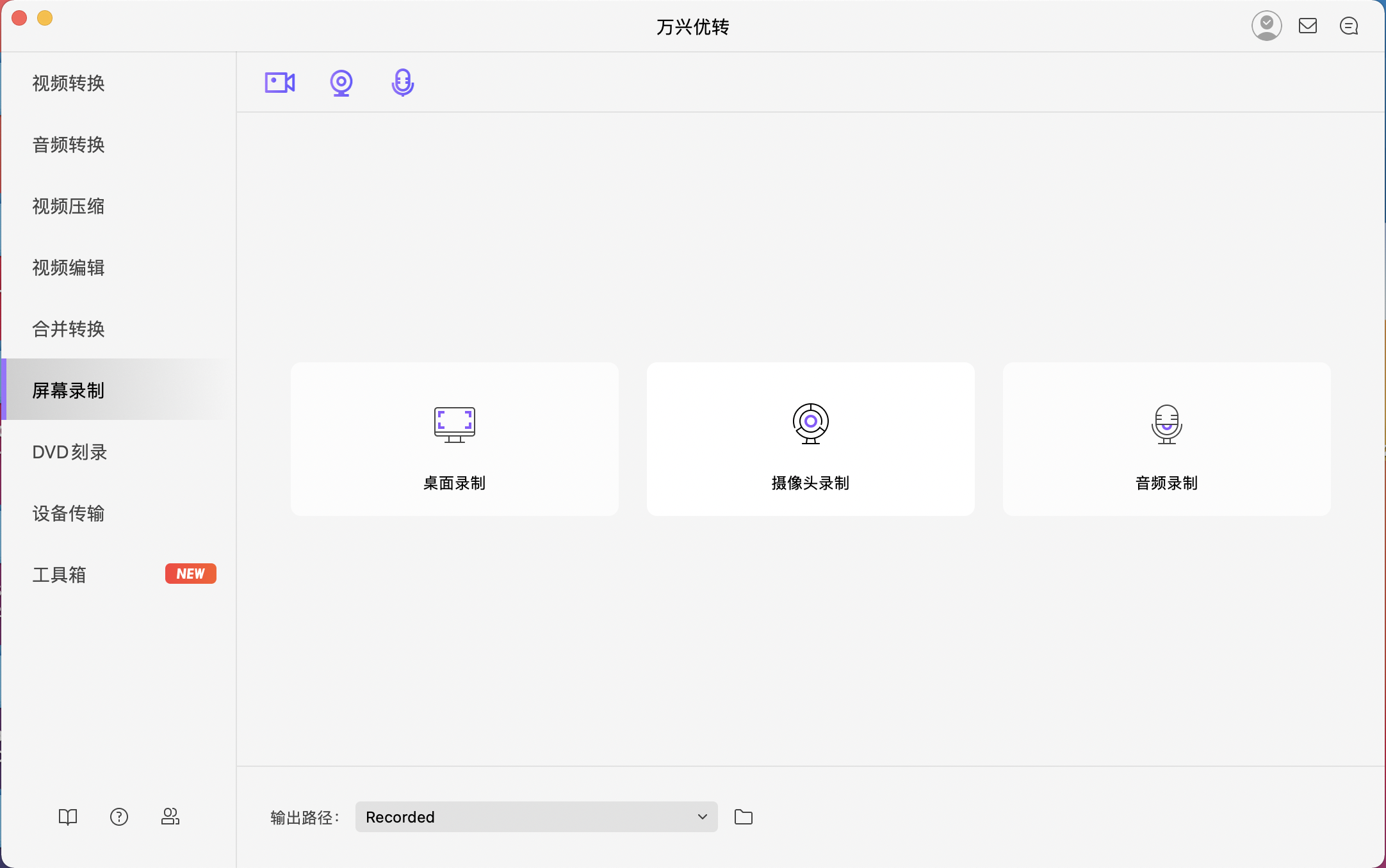Open the message notification icon at top right
Screen dimensions: 1386x868
1349,26
